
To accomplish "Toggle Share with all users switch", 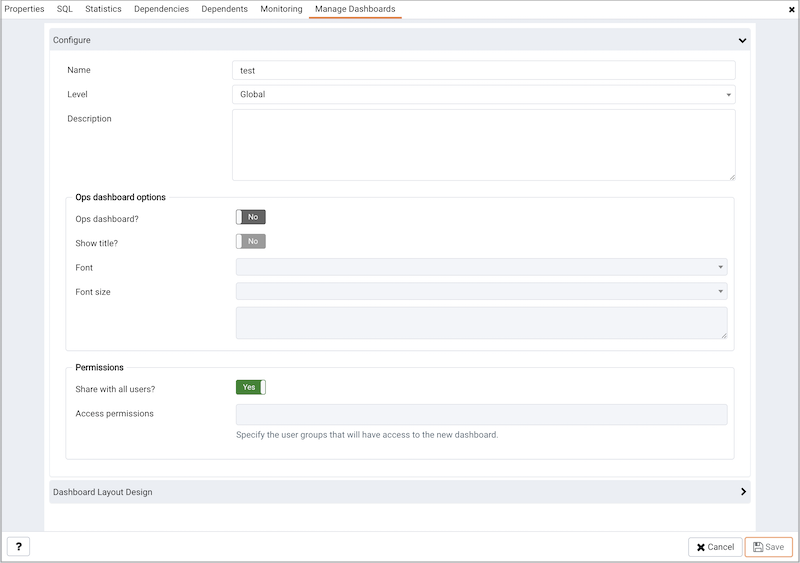I will (251, 387).
